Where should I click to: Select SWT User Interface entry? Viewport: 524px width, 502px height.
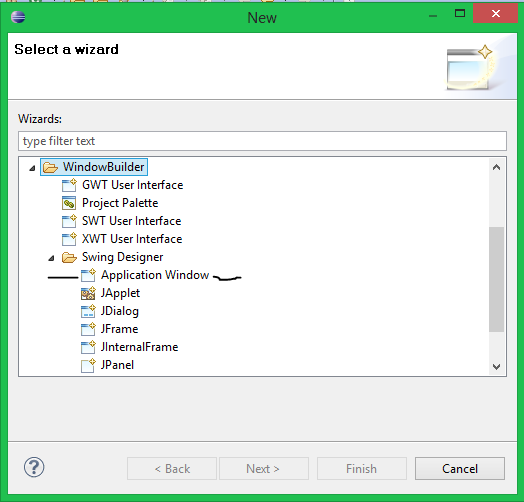pyautogui.click(x=131, y=221)
